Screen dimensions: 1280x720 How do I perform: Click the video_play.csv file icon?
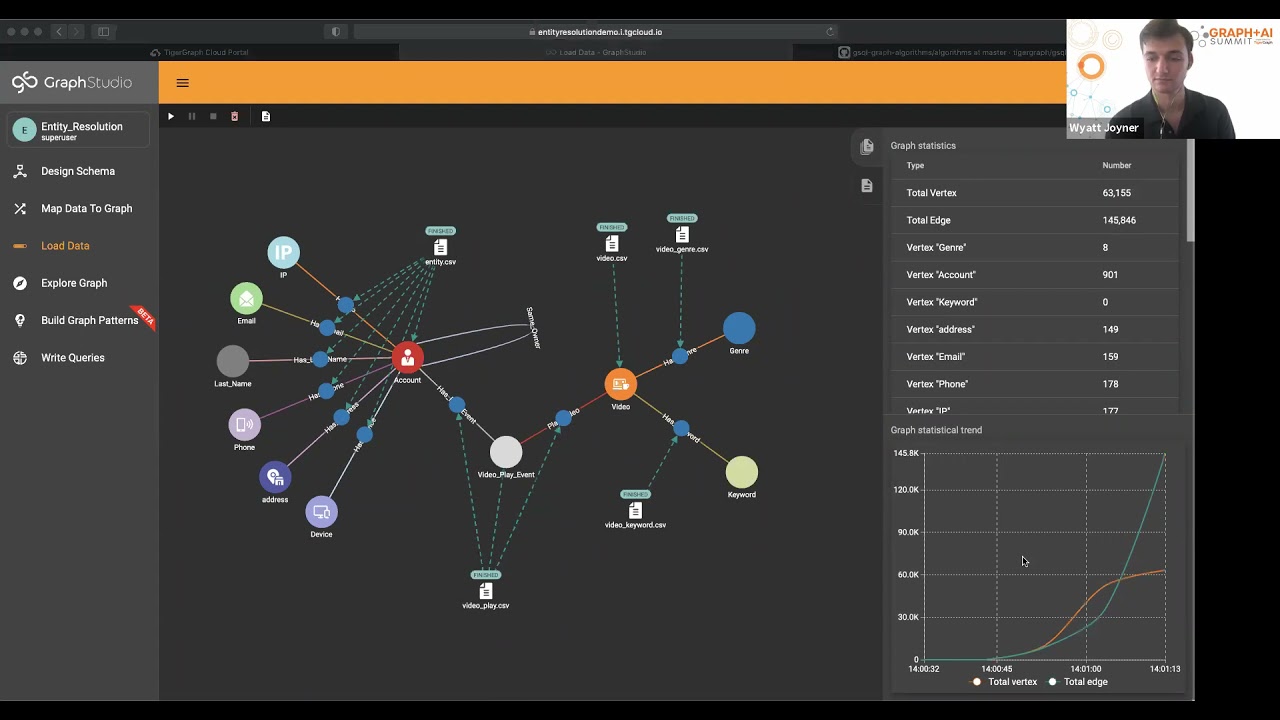pos(486,591)
